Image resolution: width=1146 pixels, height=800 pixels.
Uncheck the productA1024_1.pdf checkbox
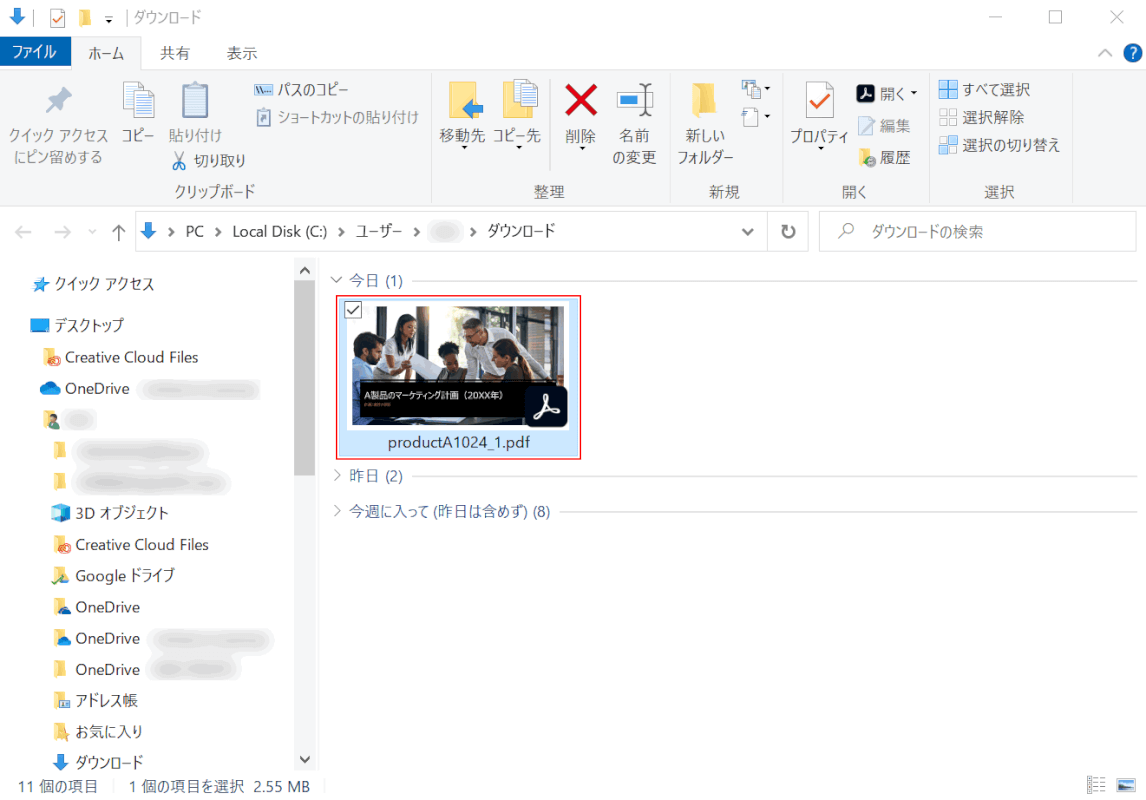point(353,310)
